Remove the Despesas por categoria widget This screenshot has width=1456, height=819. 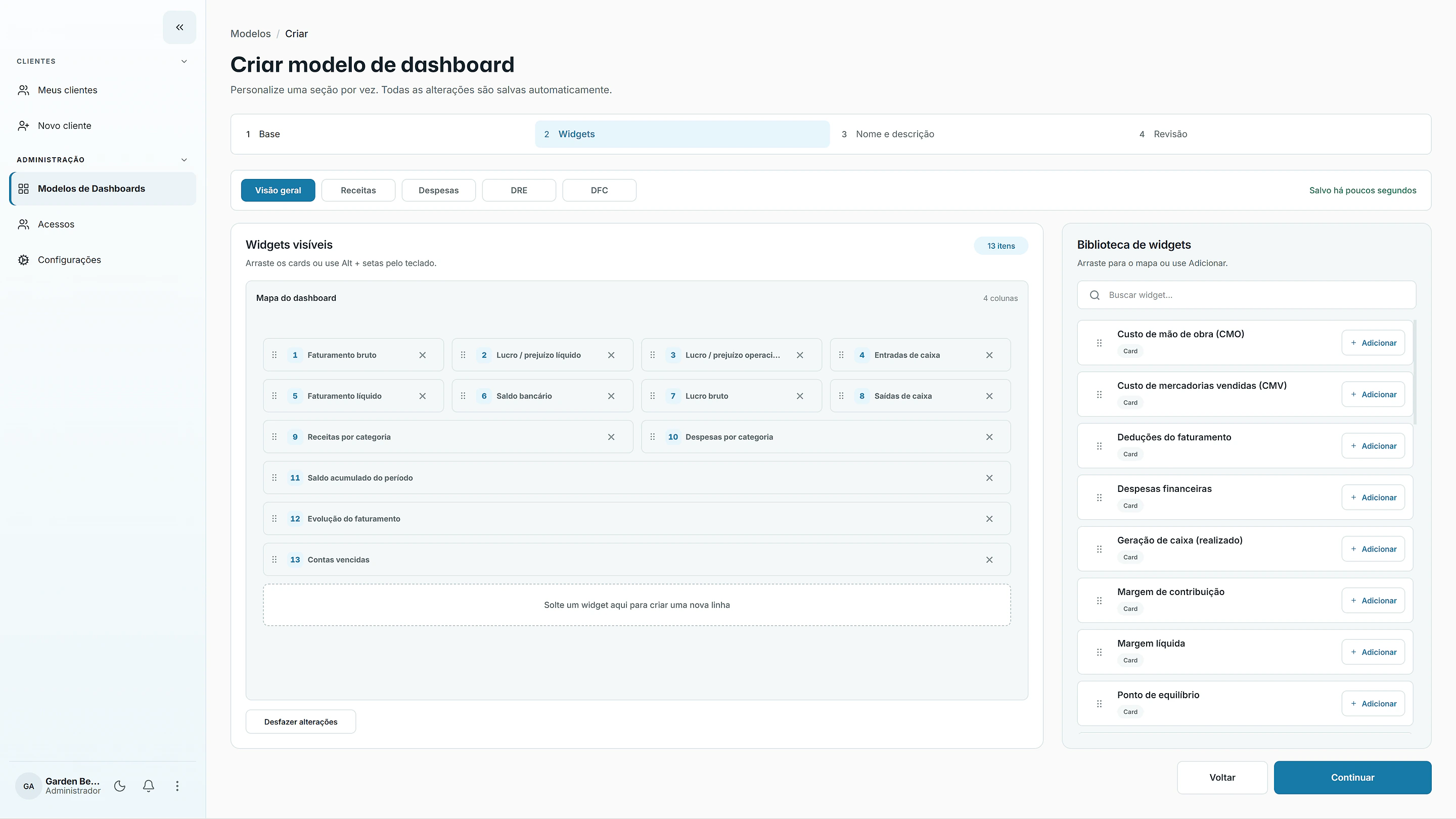click(989, 437)
